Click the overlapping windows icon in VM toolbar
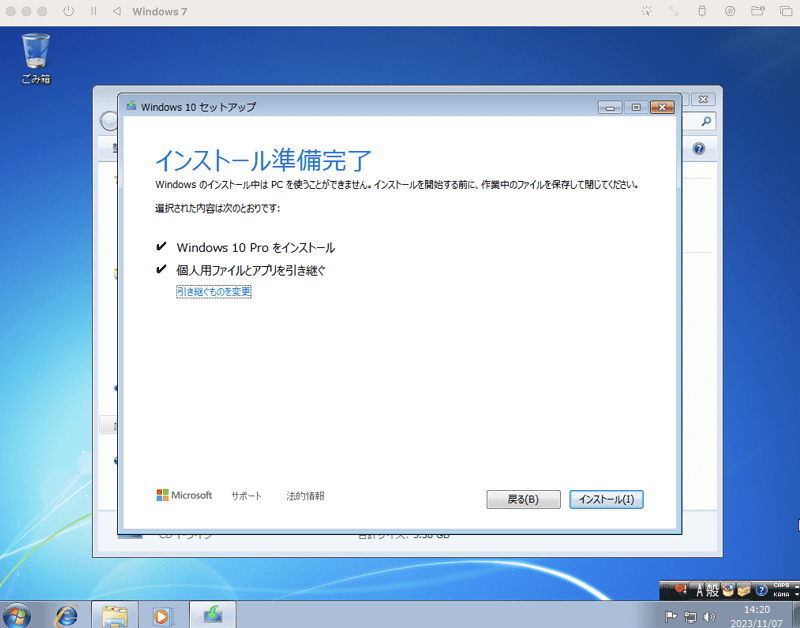Screen dimensions: 800x628 tap(786, 11)
